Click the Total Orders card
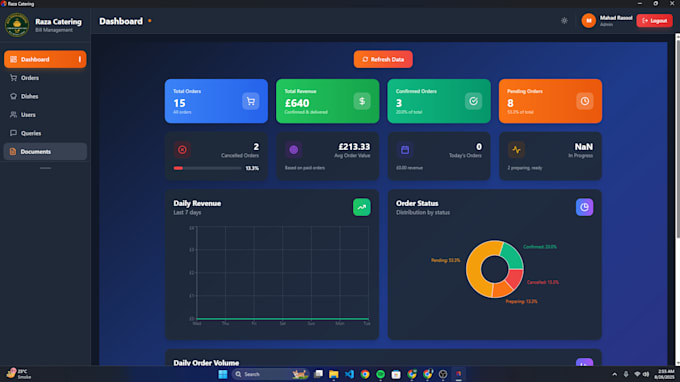This screenshot has height=382, width=680. [x=216, y=101]
